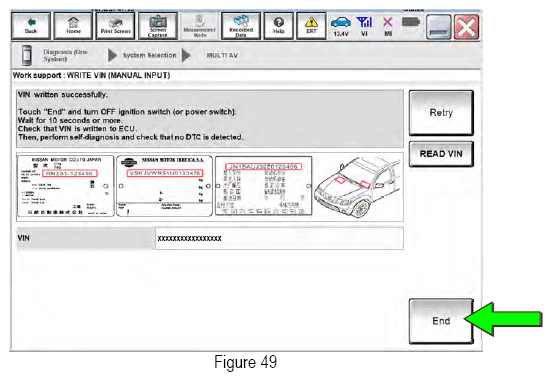Select Diagnosis (One System) breadcrumb
This screenshot has height=381, width=552.
[x=65, y=55]
